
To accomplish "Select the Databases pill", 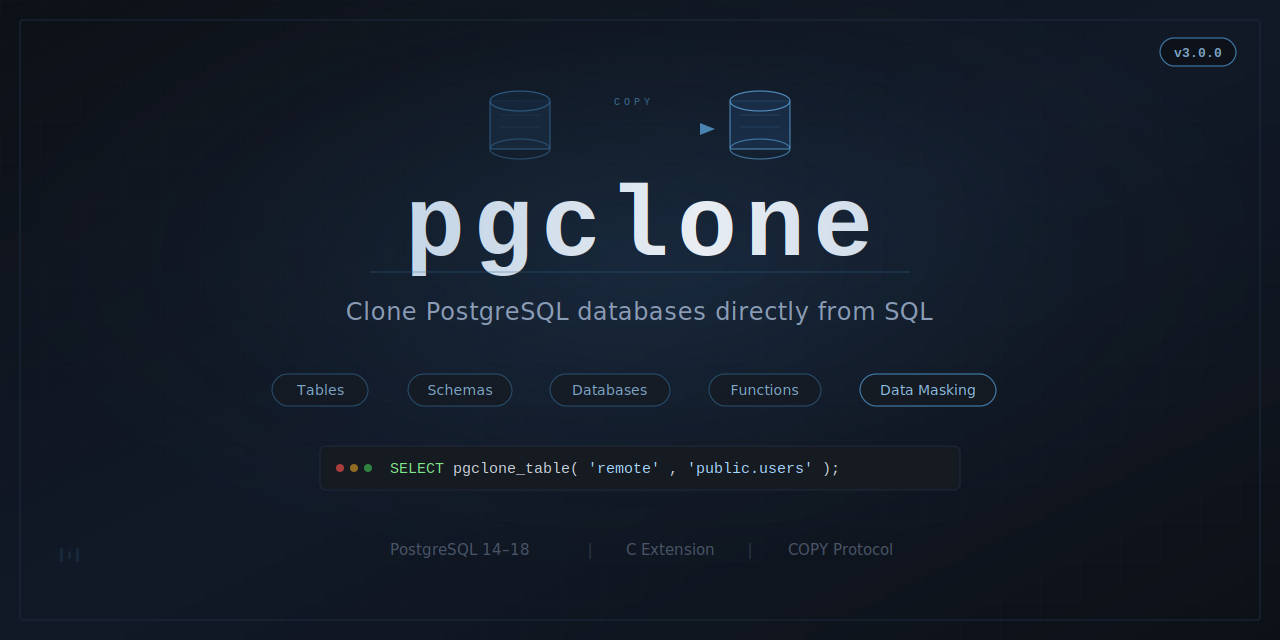I will 610,390.
